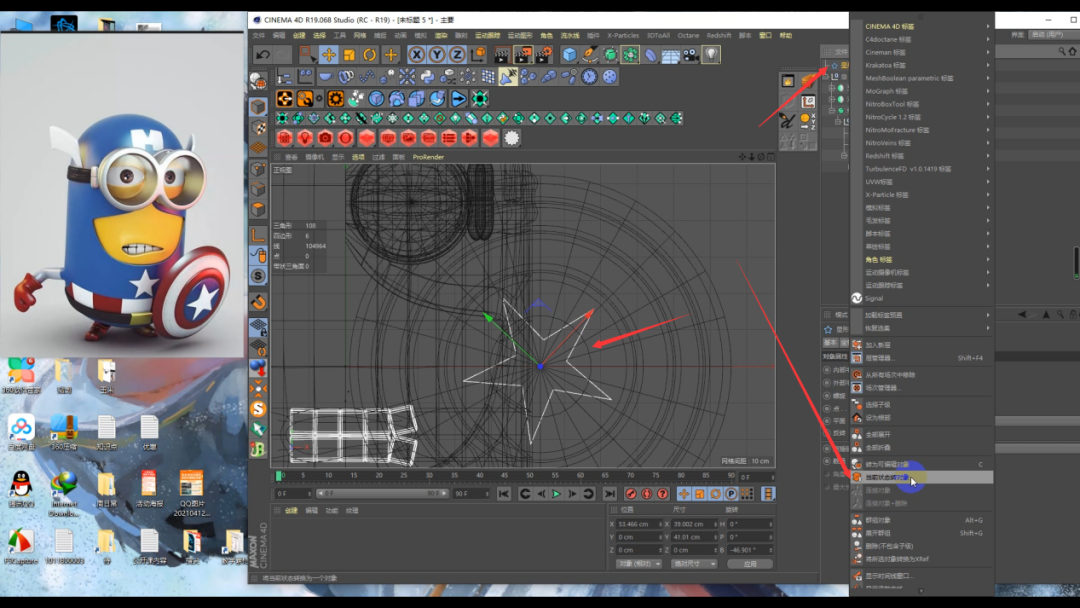Open the 3DToAll menu

(x=658, y=35)
